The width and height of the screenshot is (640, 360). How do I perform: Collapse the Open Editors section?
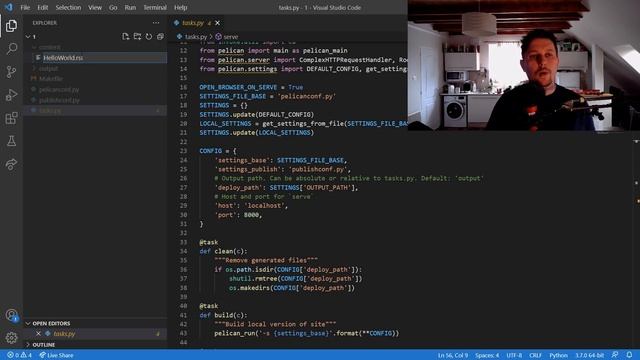point(28,323)
